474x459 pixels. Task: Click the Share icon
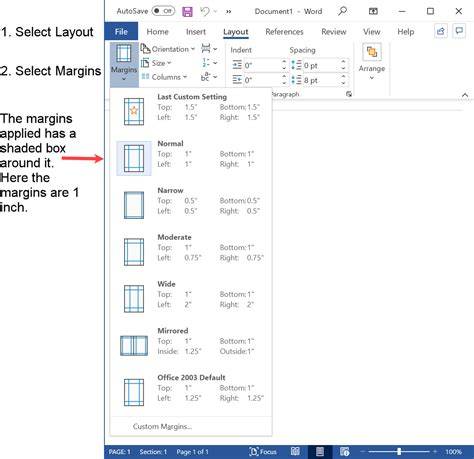tap(441, 31)
